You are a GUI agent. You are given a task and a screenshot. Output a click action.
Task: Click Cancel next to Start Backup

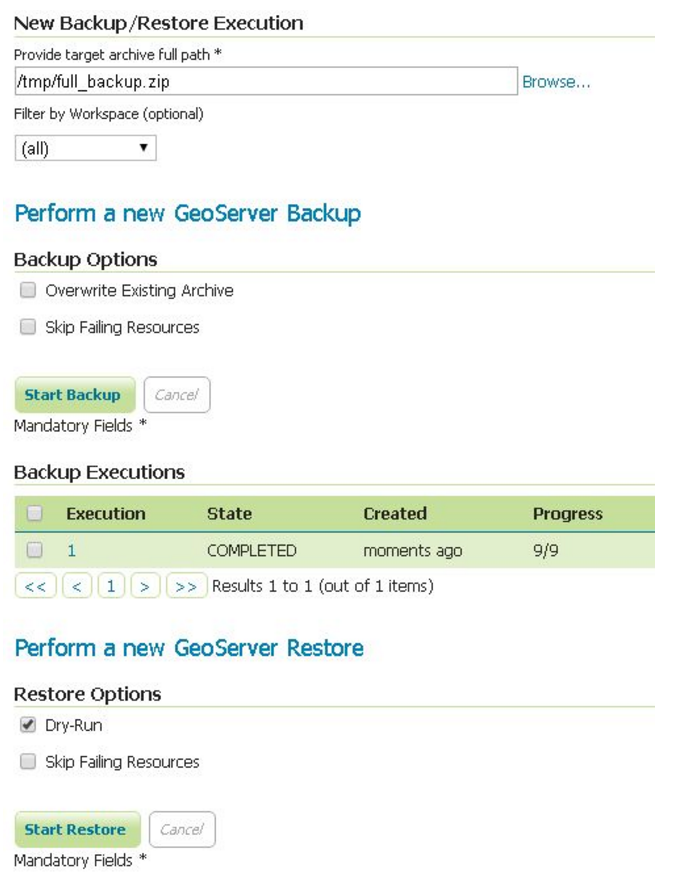tap(177, 395)
